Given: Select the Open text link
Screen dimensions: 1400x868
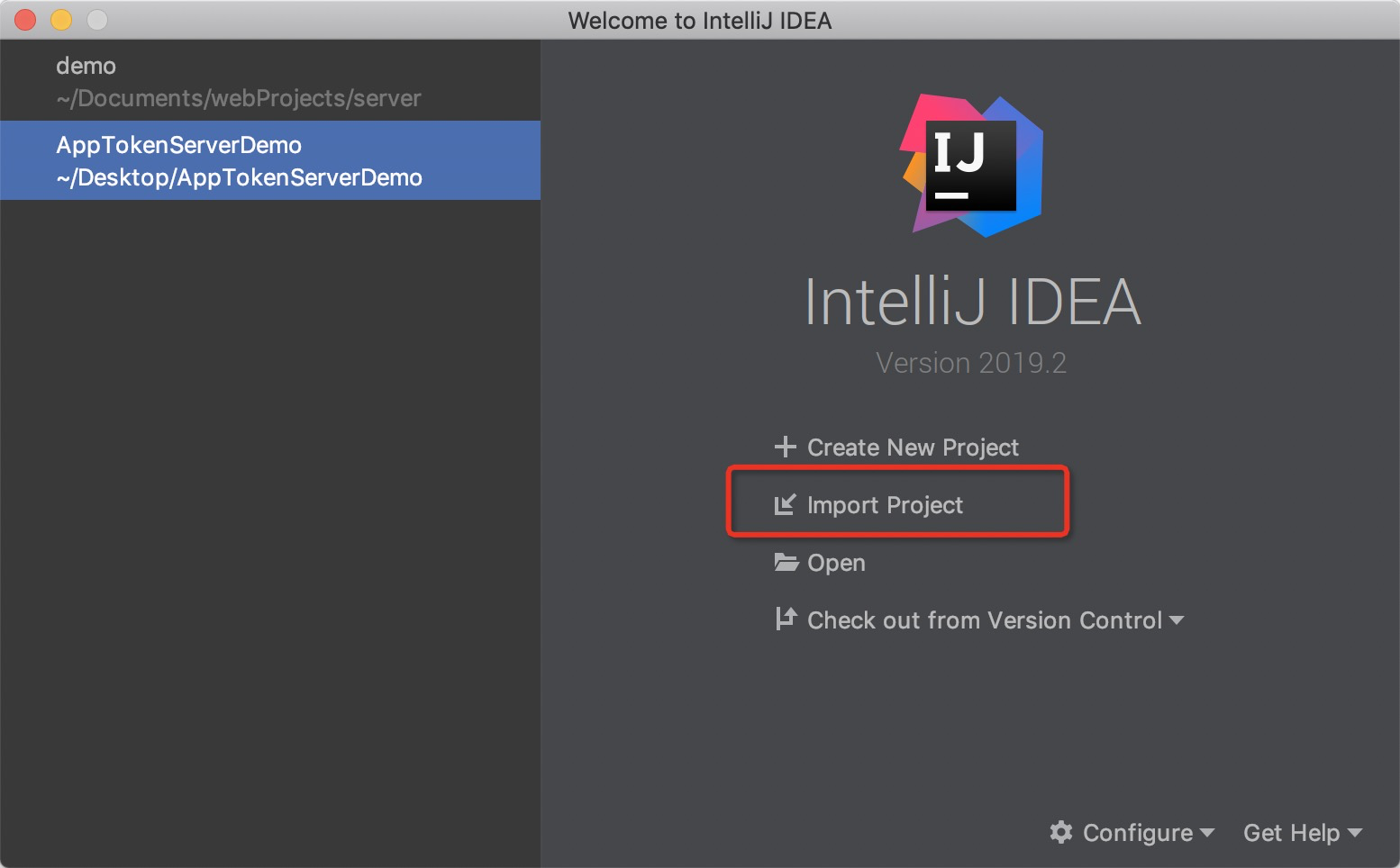Looking at the screenshot, I should click(x=836, y=563).
